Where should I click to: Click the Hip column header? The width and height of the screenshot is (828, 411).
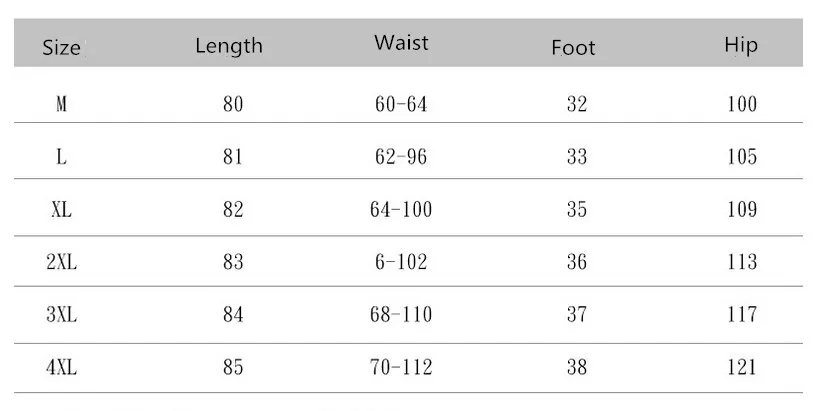pos(742,45)
